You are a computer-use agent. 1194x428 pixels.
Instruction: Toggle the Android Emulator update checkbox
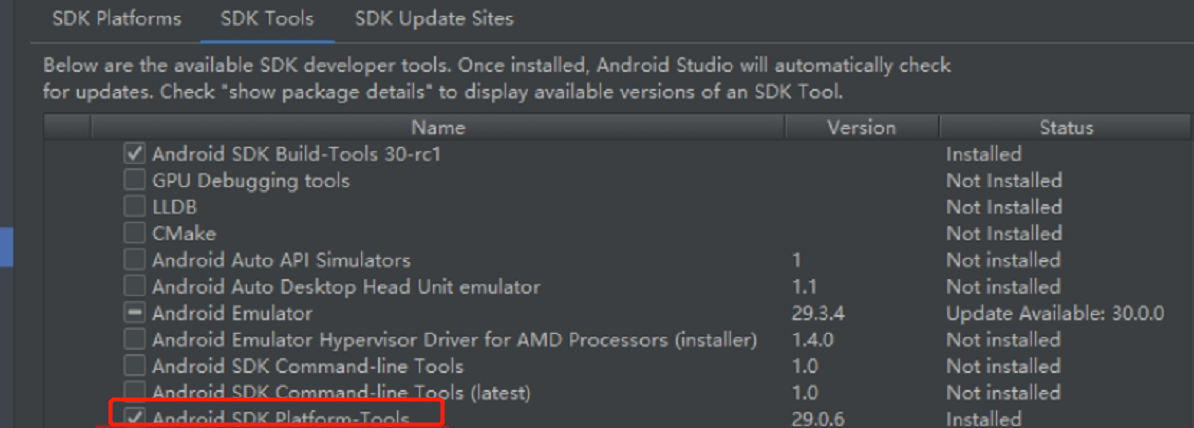pos(134,313)
